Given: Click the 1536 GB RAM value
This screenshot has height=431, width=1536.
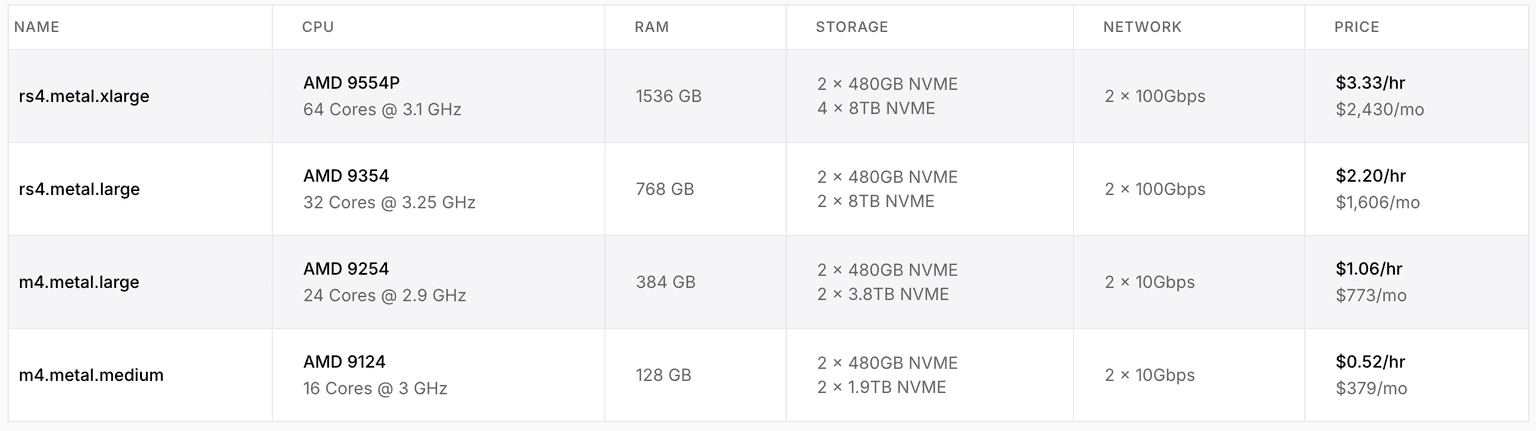Looking at the screenshot, I should point(668,96).
